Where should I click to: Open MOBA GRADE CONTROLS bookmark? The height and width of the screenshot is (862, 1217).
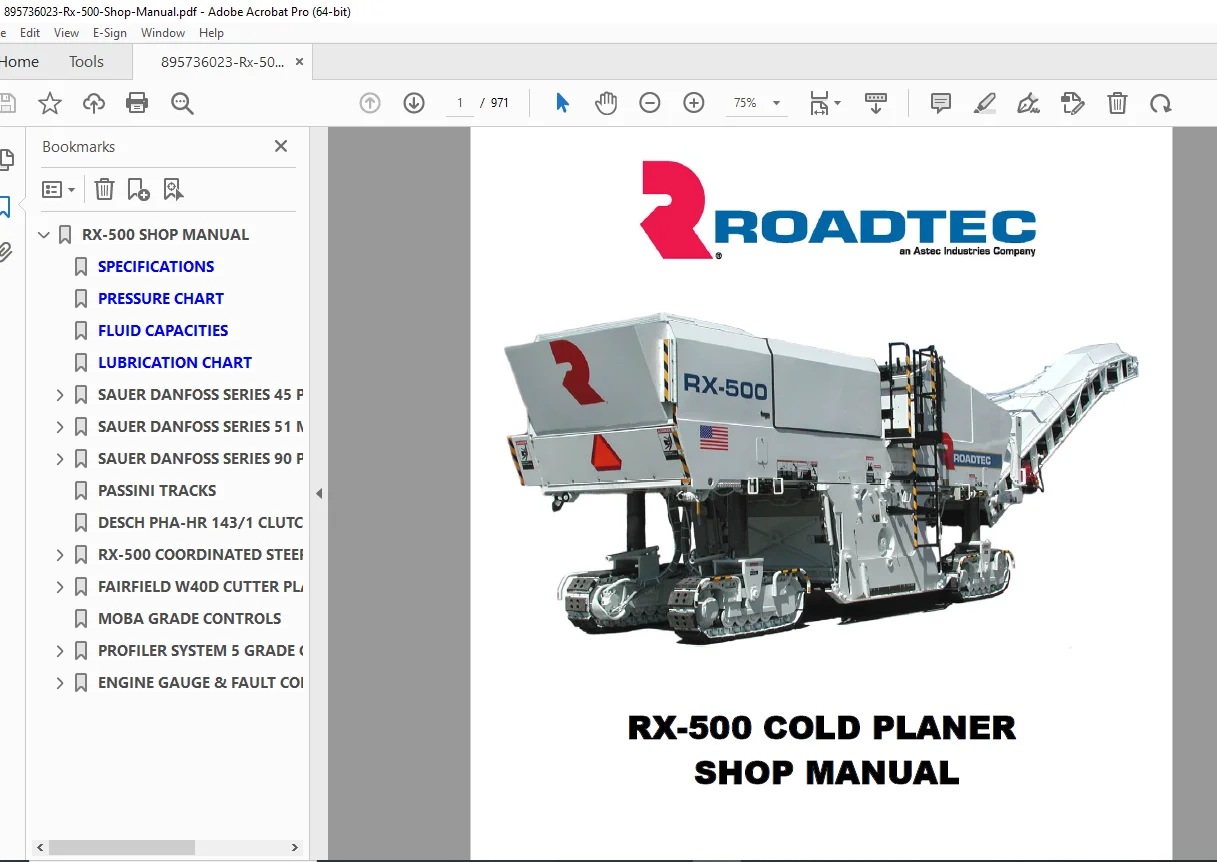(x=190, y=619)
